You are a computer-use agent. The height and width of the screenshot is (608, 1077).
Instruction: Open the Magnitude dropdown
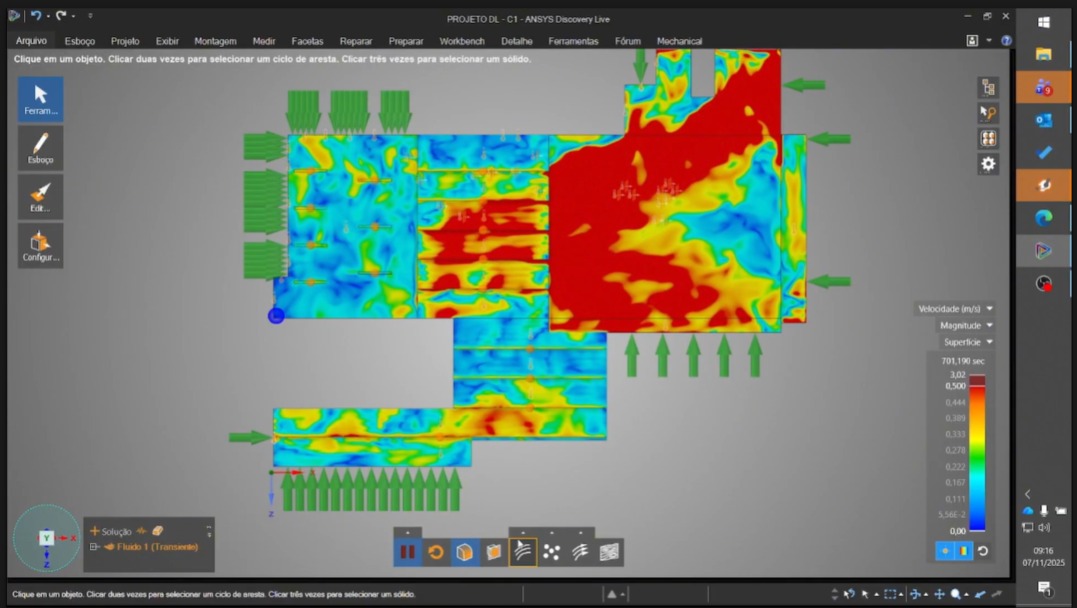point(965,325)
